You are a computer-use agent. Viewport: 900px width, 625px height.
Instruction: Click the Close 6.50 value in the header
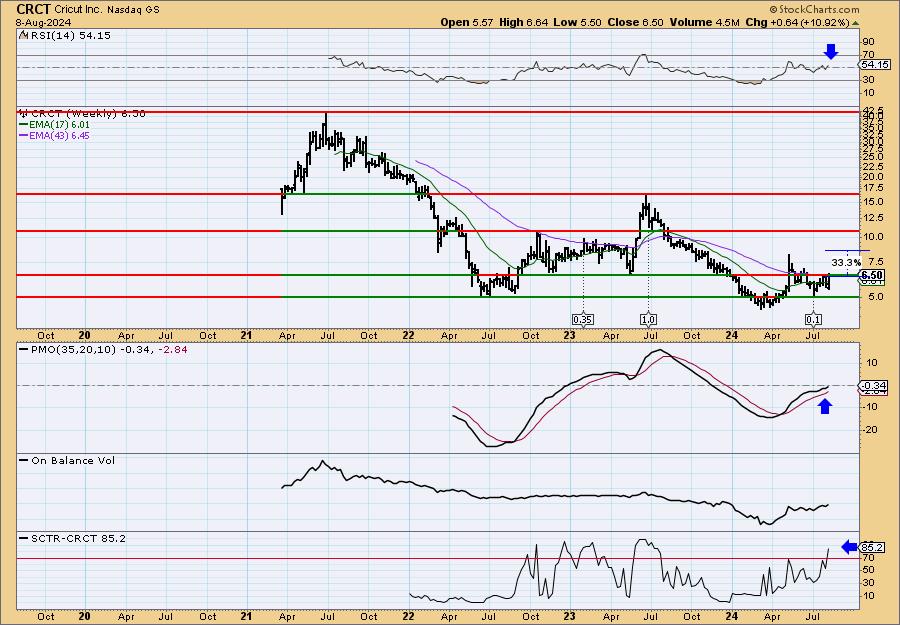[x=638, y=23]
